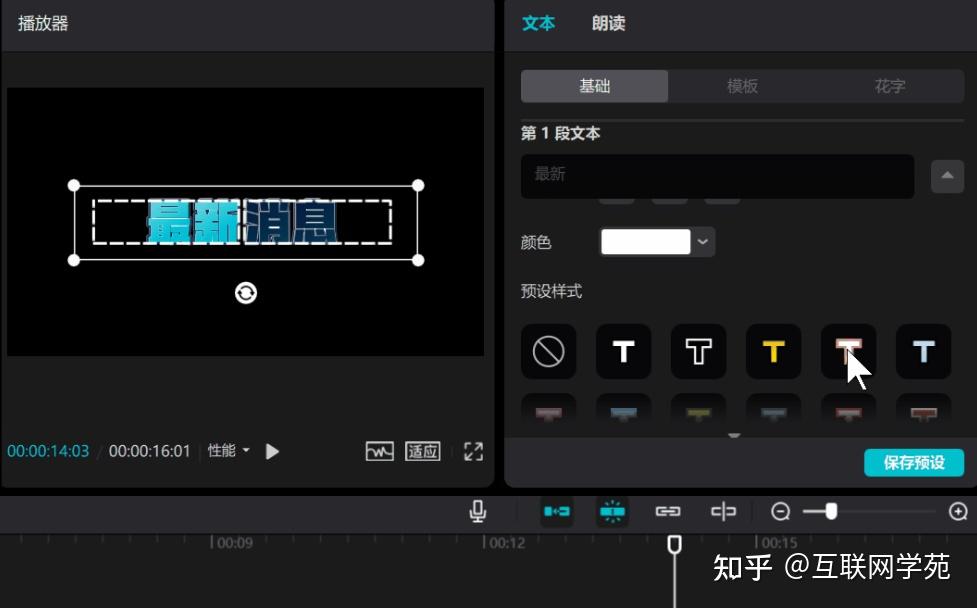The height and width of the screenshot is (608, 977).
Task: Zoom in the timeline with the plus magnifier
Action: click(958, 511)
